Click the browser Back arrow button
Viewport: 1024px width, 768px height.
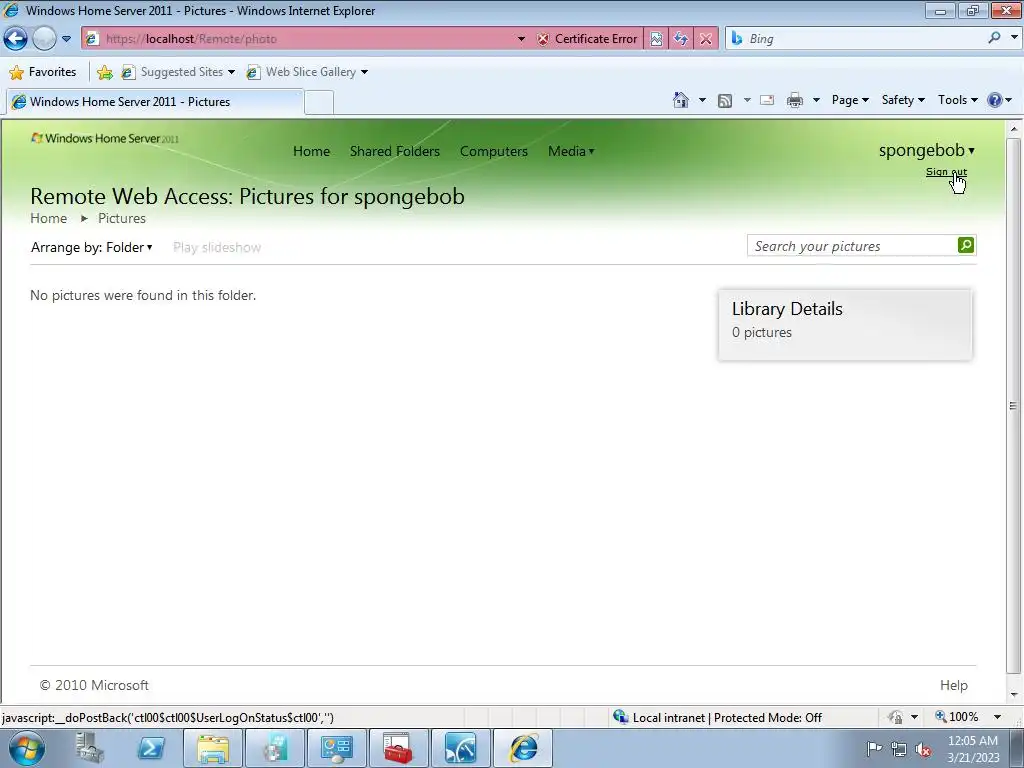click(x=16, y=39)
